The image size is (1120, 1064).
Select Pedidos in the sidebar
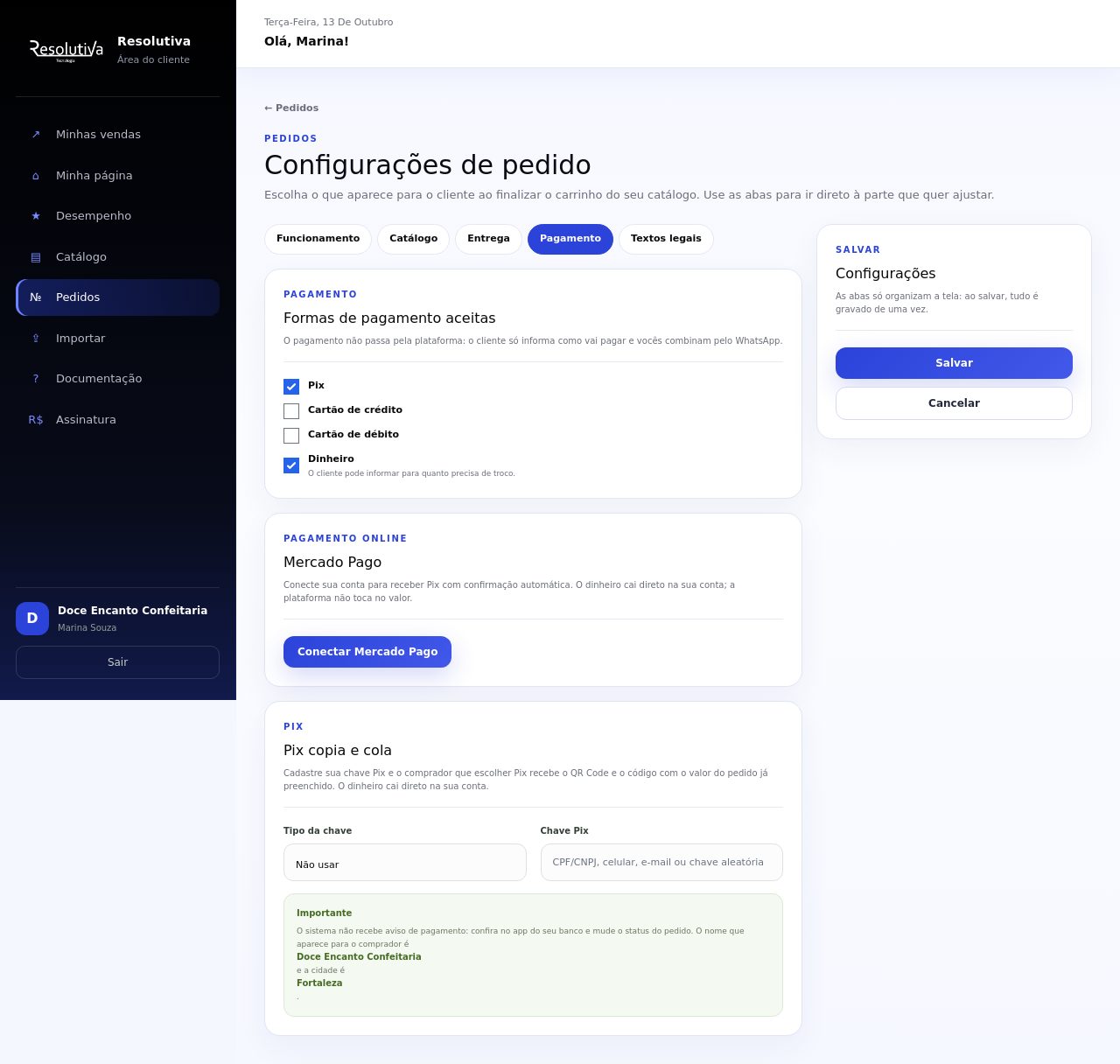coord(117,297)
